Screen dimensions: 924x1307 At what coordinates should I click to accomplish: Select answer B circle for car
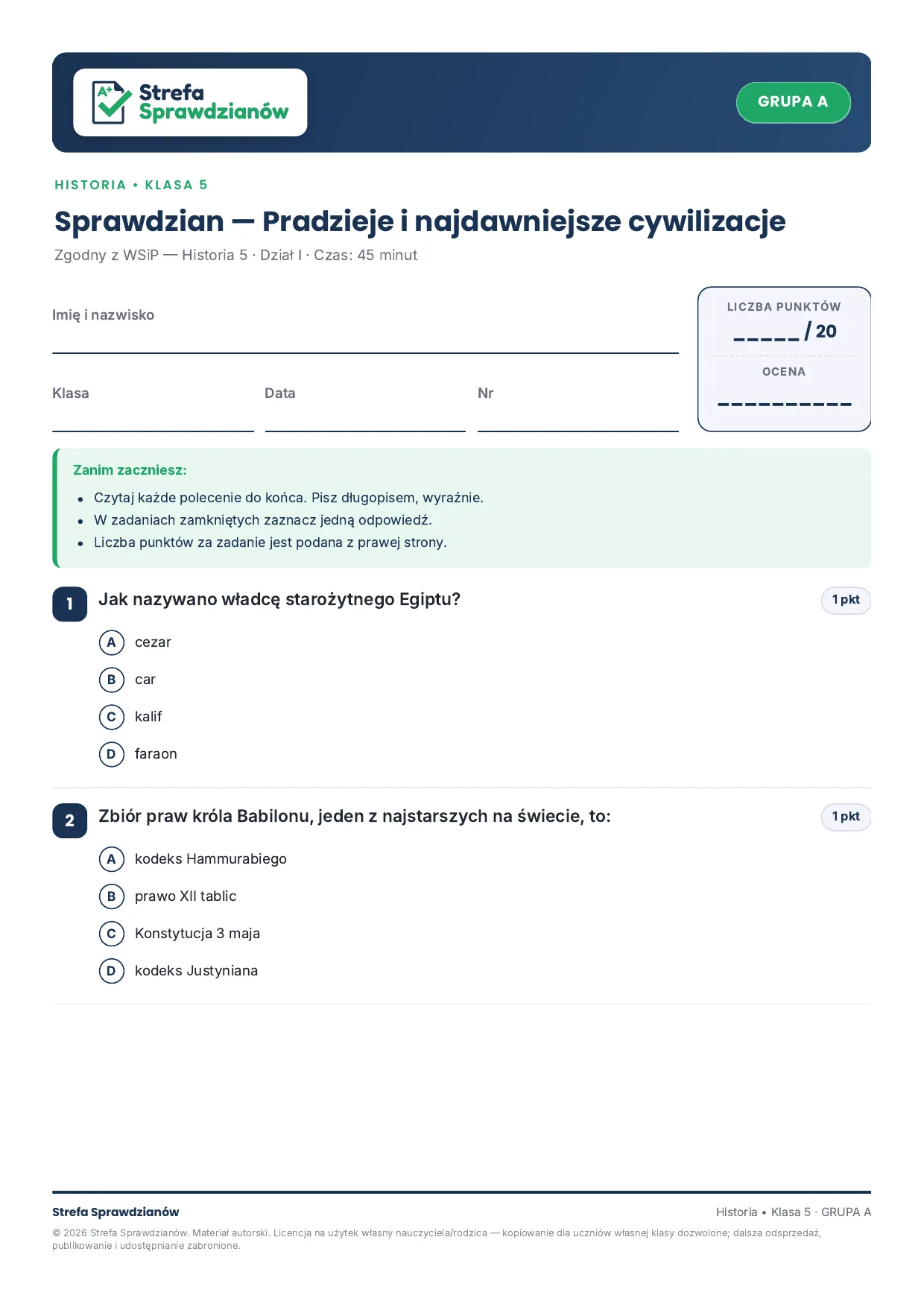click(111, 680)
